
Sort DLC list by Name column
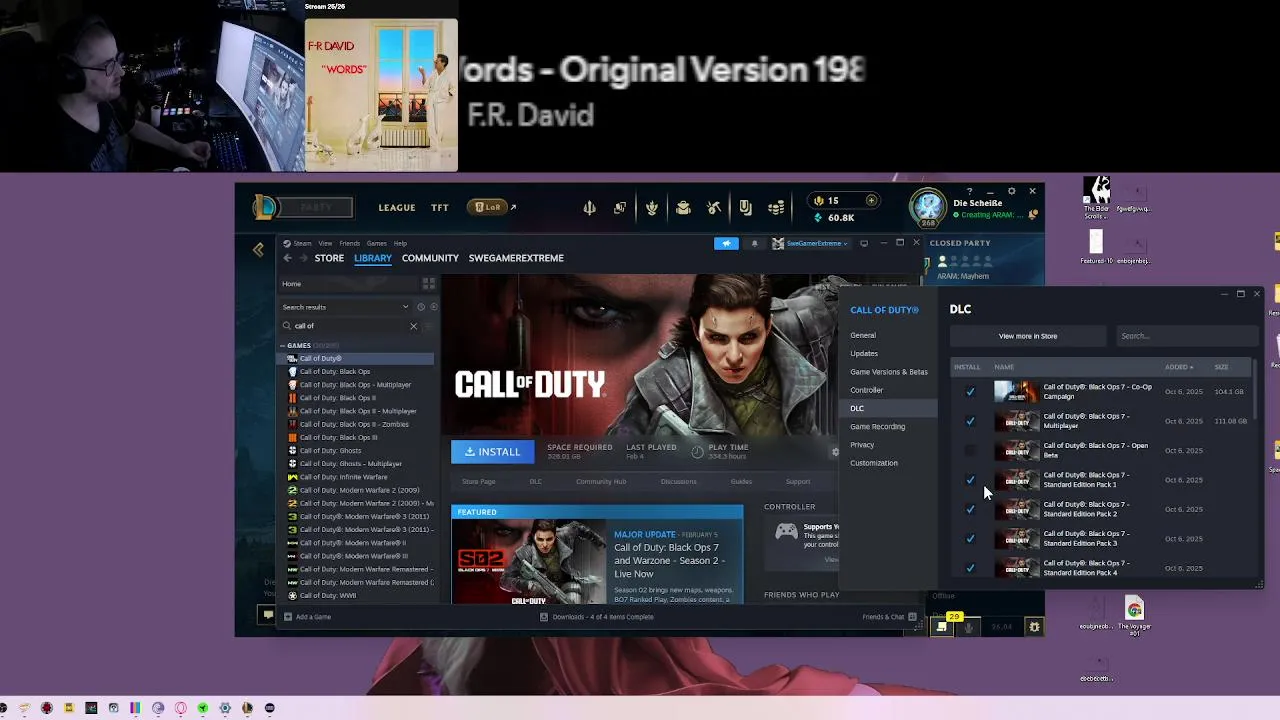(1004, 367)
